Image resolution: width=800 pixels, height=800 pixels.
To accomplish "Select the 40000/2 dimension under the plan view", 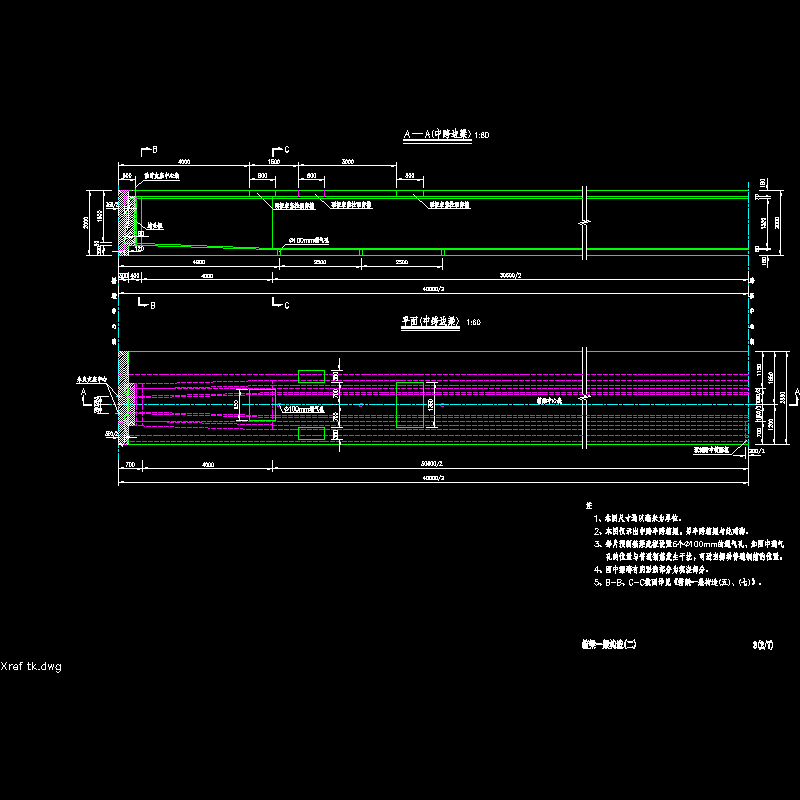I will tap(434, 478).
